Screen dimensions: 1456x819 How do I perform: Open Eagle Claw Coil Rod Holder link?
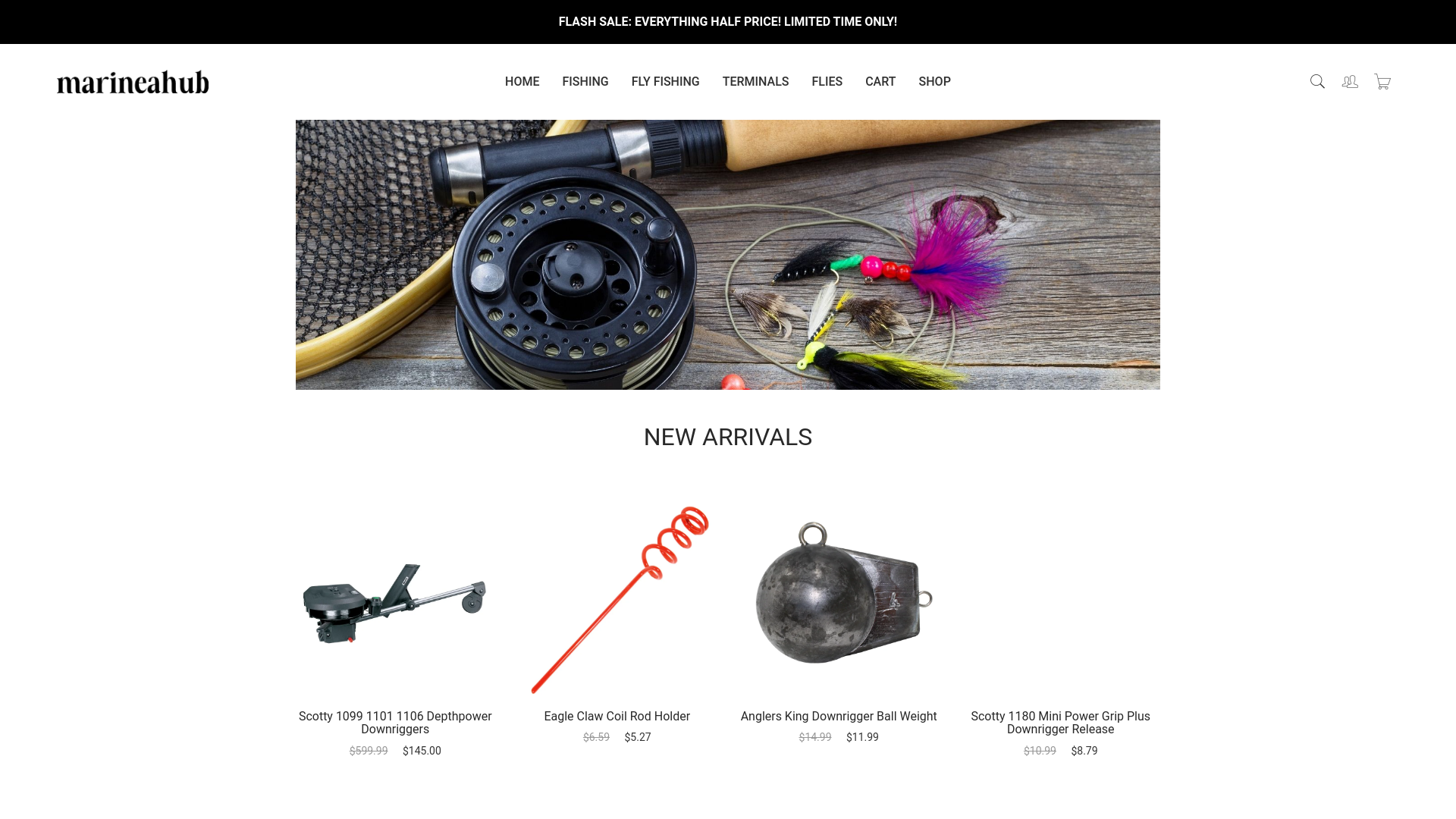(x=617, y=717)
